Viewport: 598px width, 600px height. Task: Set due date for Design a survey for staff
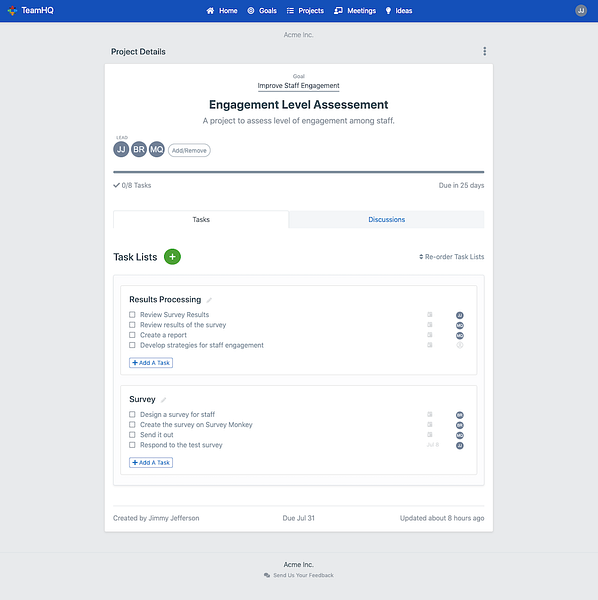[430, 414]
